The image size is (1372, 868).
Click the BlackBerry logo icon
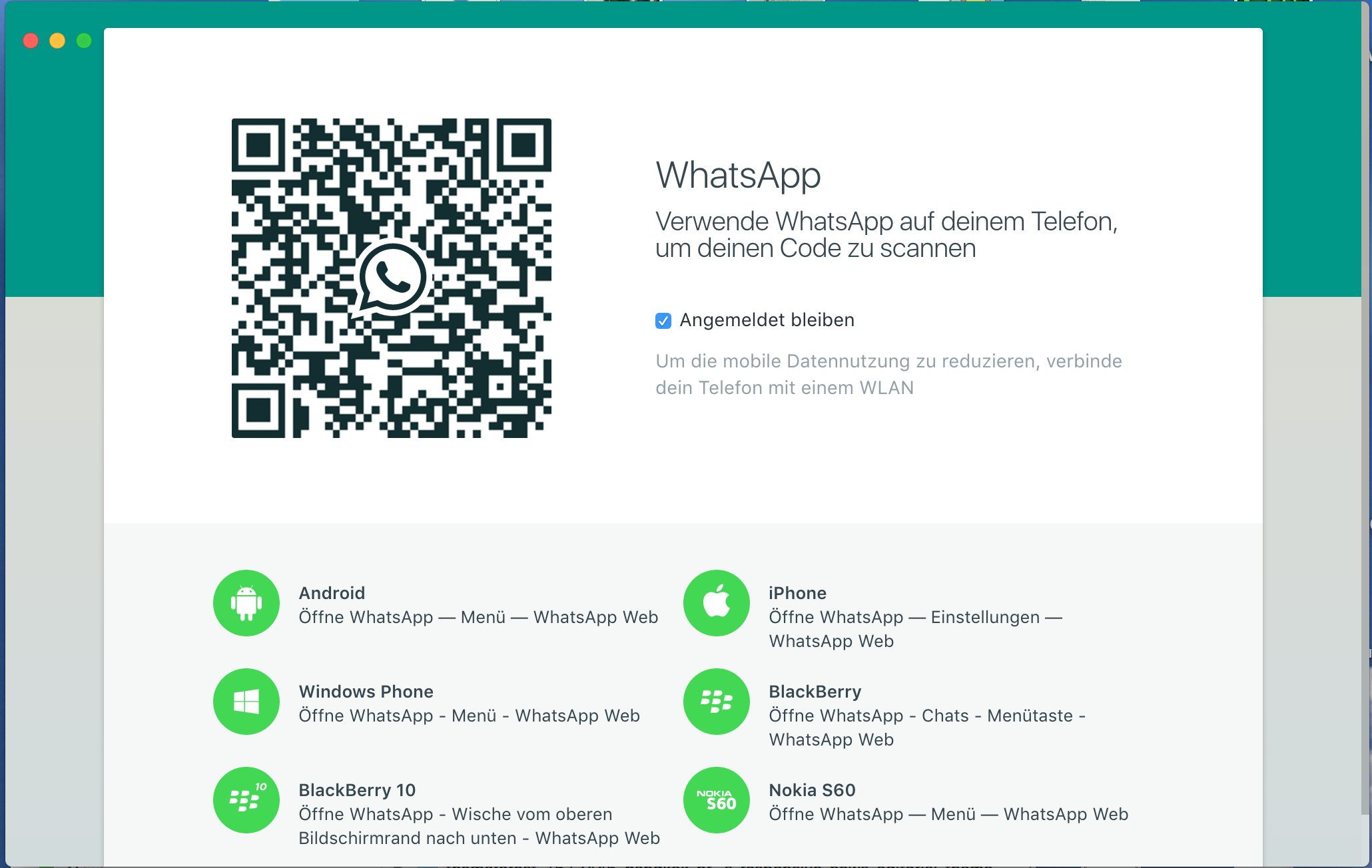tap(717, 702)
